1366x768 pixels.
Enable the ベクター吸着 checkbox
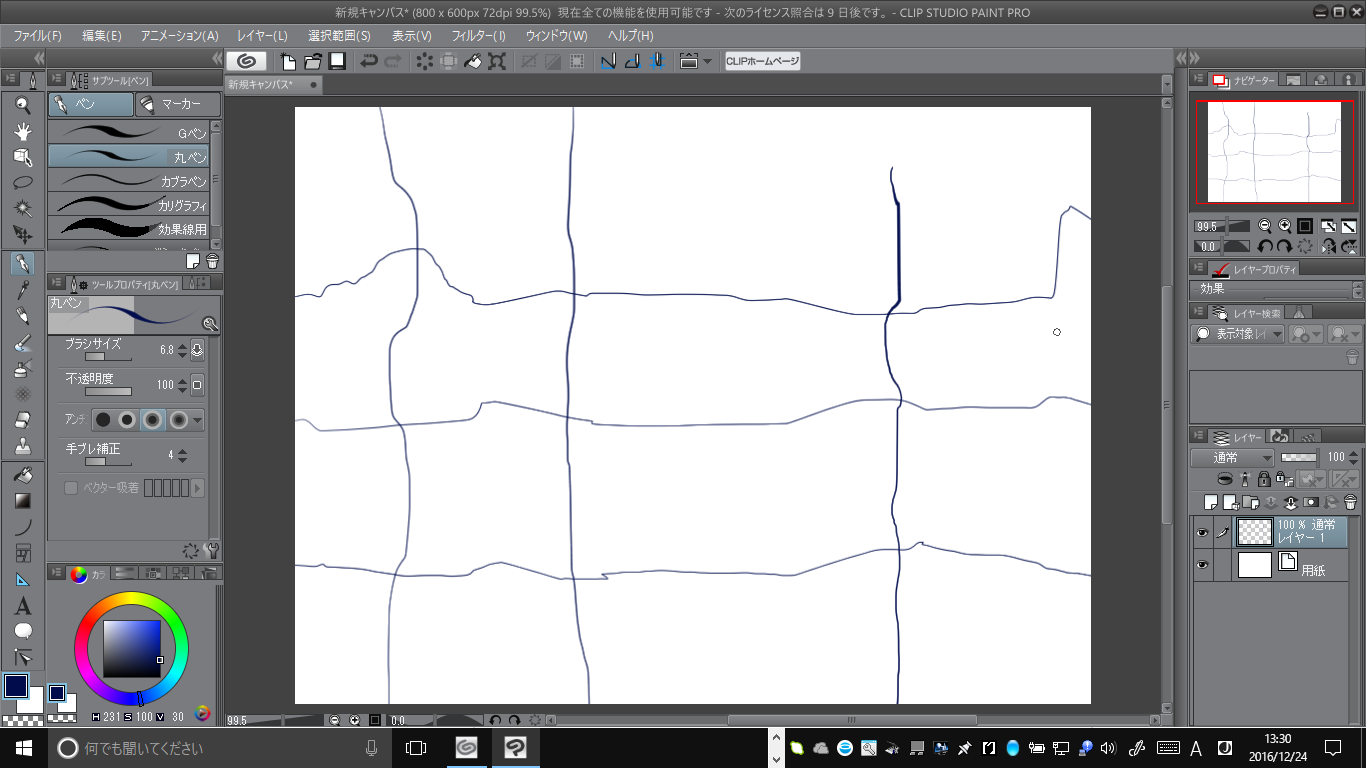point(71,488)
